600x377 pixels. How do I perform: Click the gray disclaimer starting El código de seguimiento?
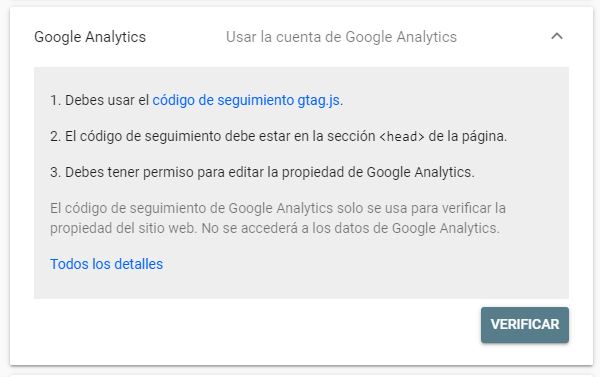pyautogui.click(x=278, y=218)
